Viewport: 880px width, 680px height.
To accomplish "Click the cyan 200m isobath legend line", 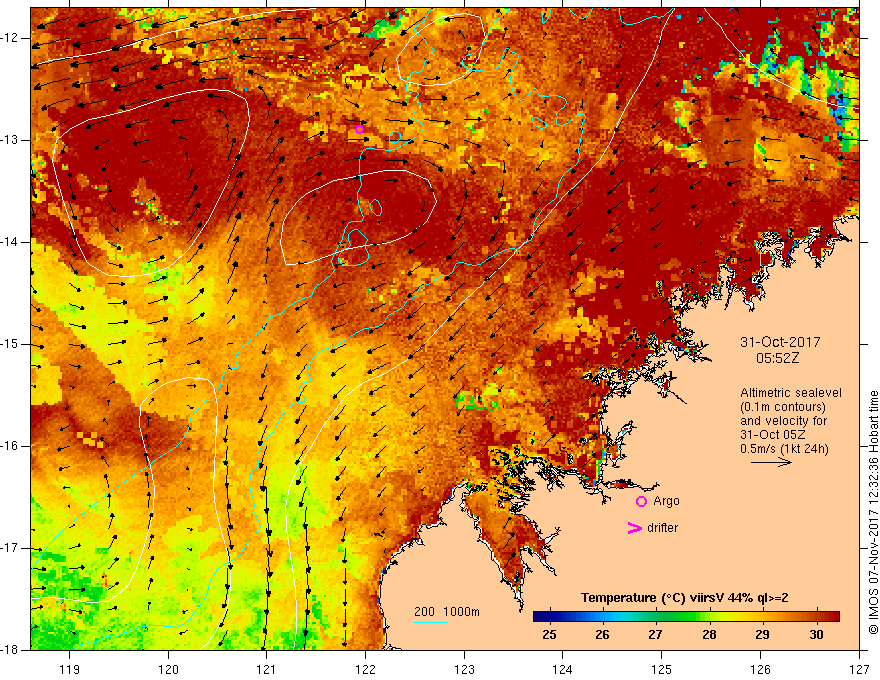I will (x=430, y=622).
